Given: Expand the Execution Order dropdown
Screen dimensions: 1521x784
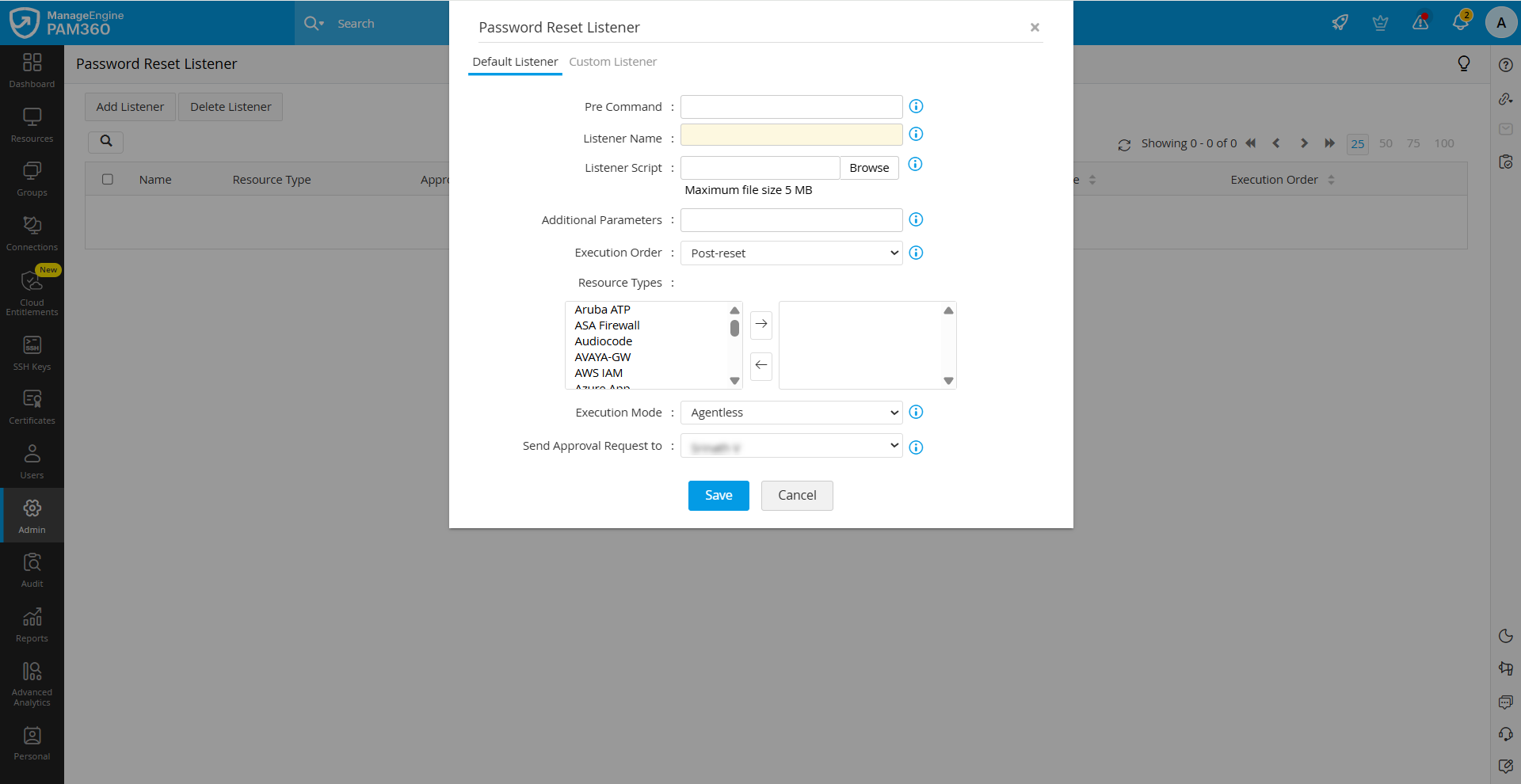Looking at the screenshot, I should pos(791,253).
